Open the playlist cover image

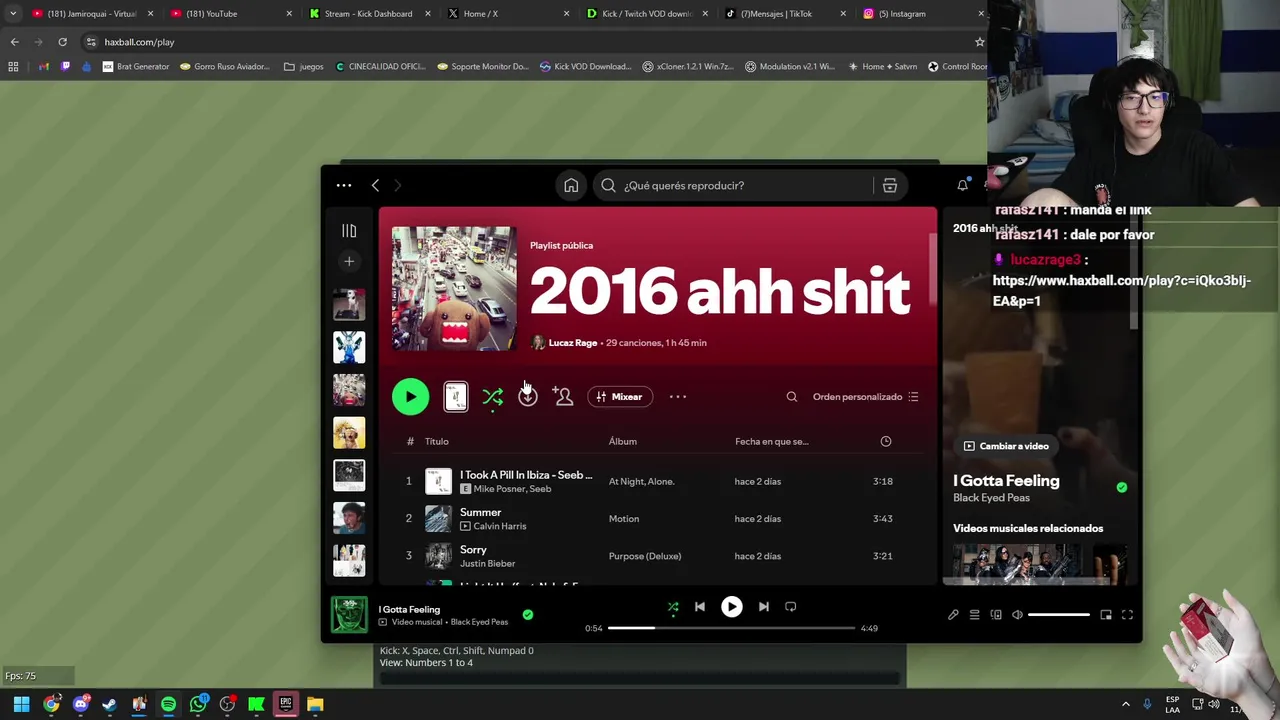(454, 288)
